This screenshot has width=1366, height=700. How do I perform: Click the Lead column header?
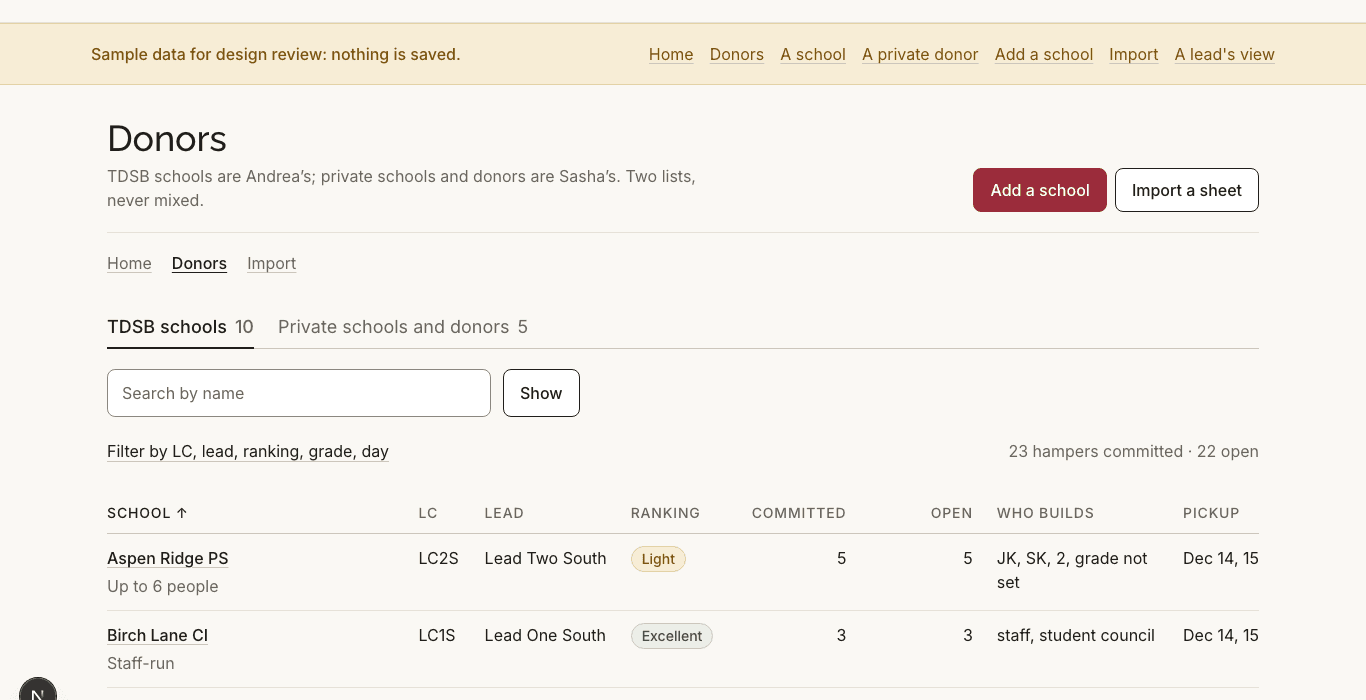tap(504, 513)
